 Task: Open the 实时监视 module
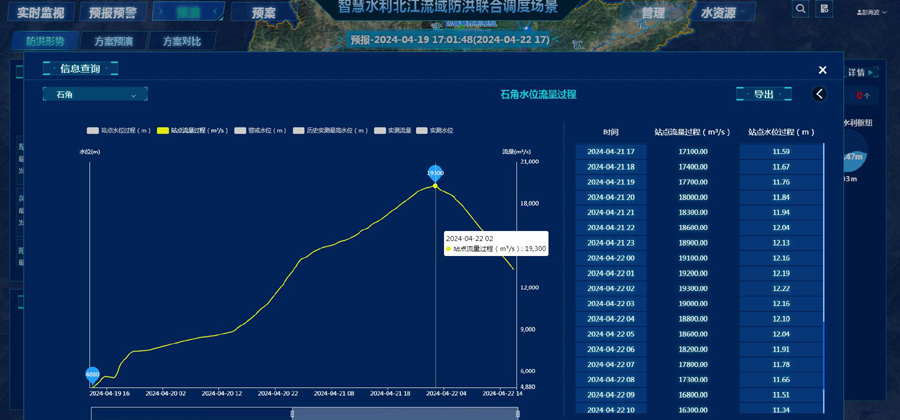(x=40, y=13)
